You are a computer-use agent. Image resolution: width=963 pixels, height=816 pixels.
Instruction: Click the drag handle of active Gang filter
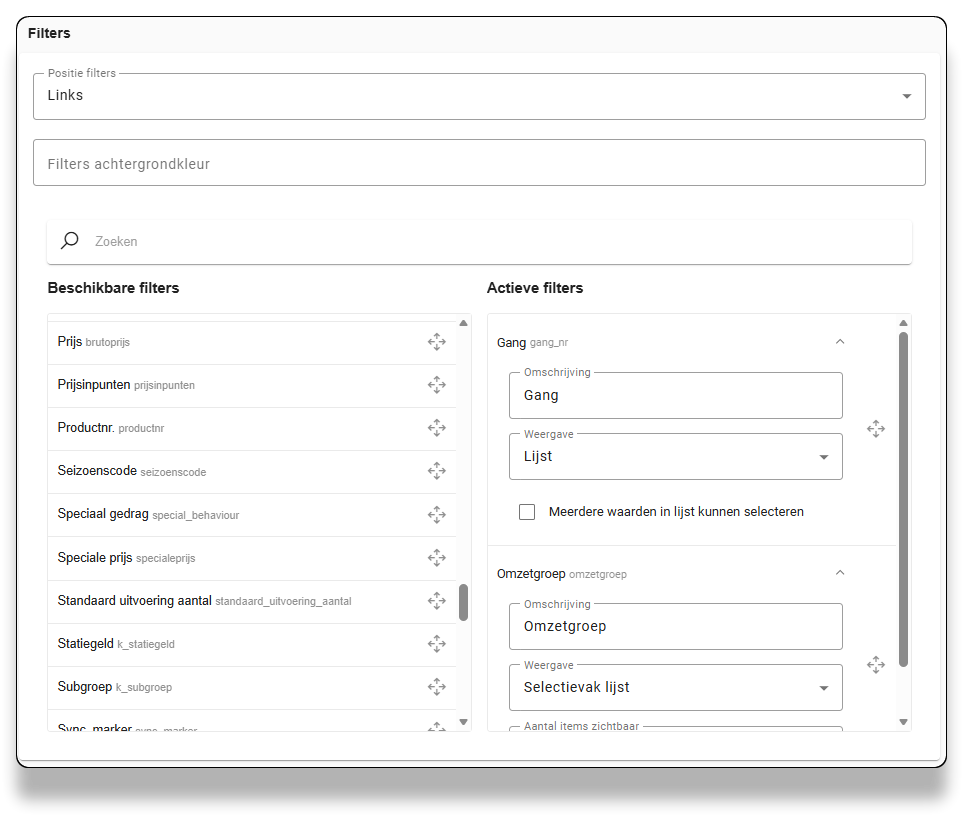point(876,429)
